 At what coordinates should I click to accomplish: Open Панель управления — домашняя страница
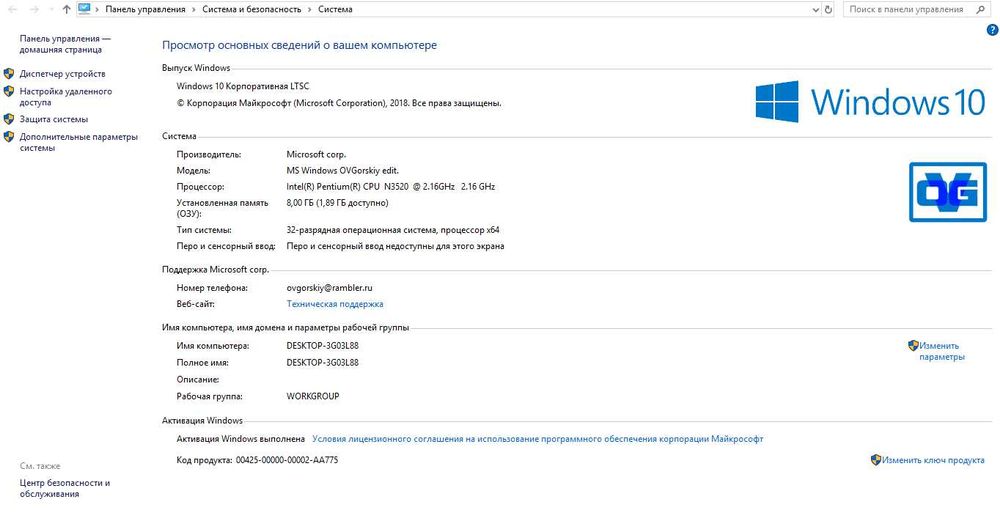(x=64, y=45)
